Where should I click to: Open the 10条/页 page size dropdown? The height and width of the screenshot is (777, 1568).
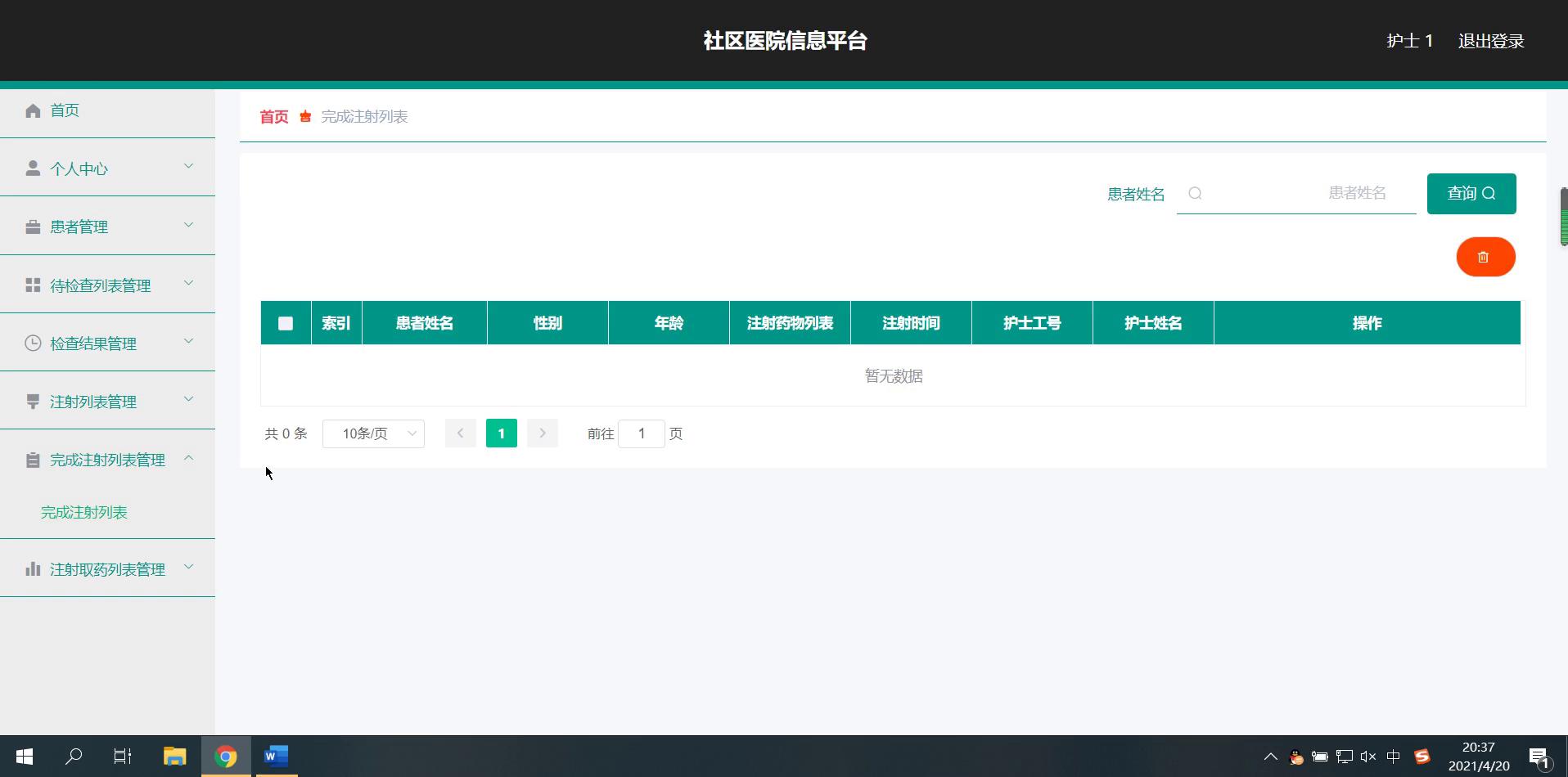tap(373, 433)
